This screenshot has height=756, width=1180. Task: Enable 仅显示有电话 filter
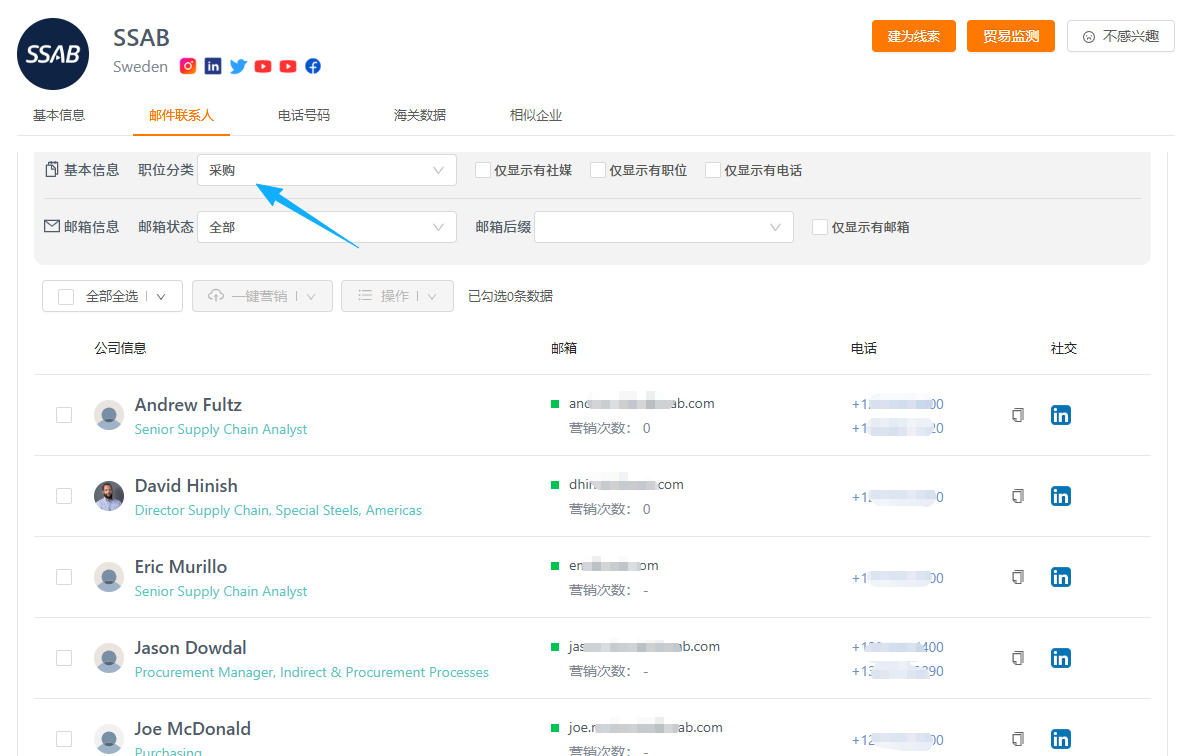(713, 171)
